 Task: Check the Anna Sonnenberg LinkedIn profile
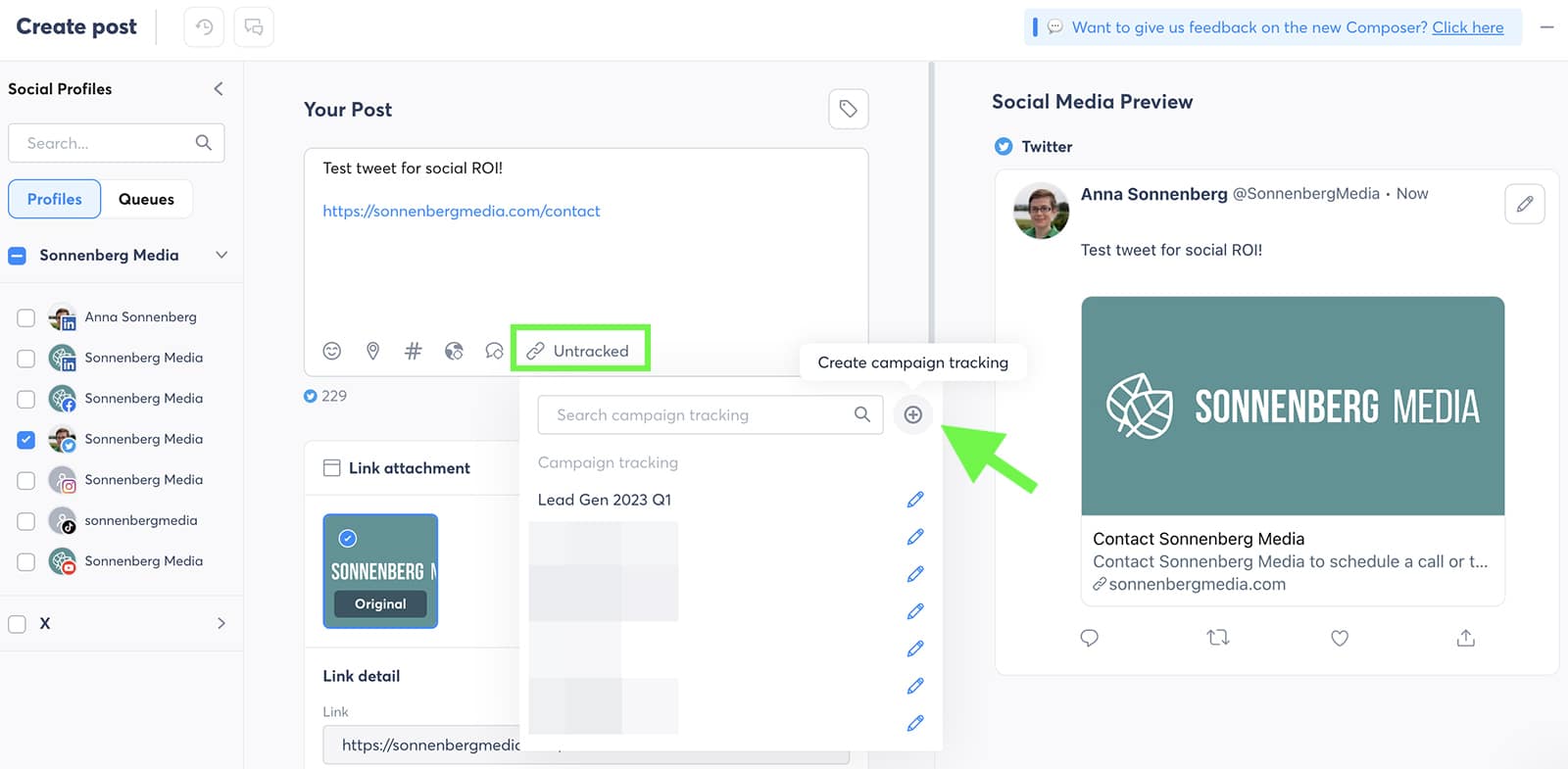click(26, 317)
